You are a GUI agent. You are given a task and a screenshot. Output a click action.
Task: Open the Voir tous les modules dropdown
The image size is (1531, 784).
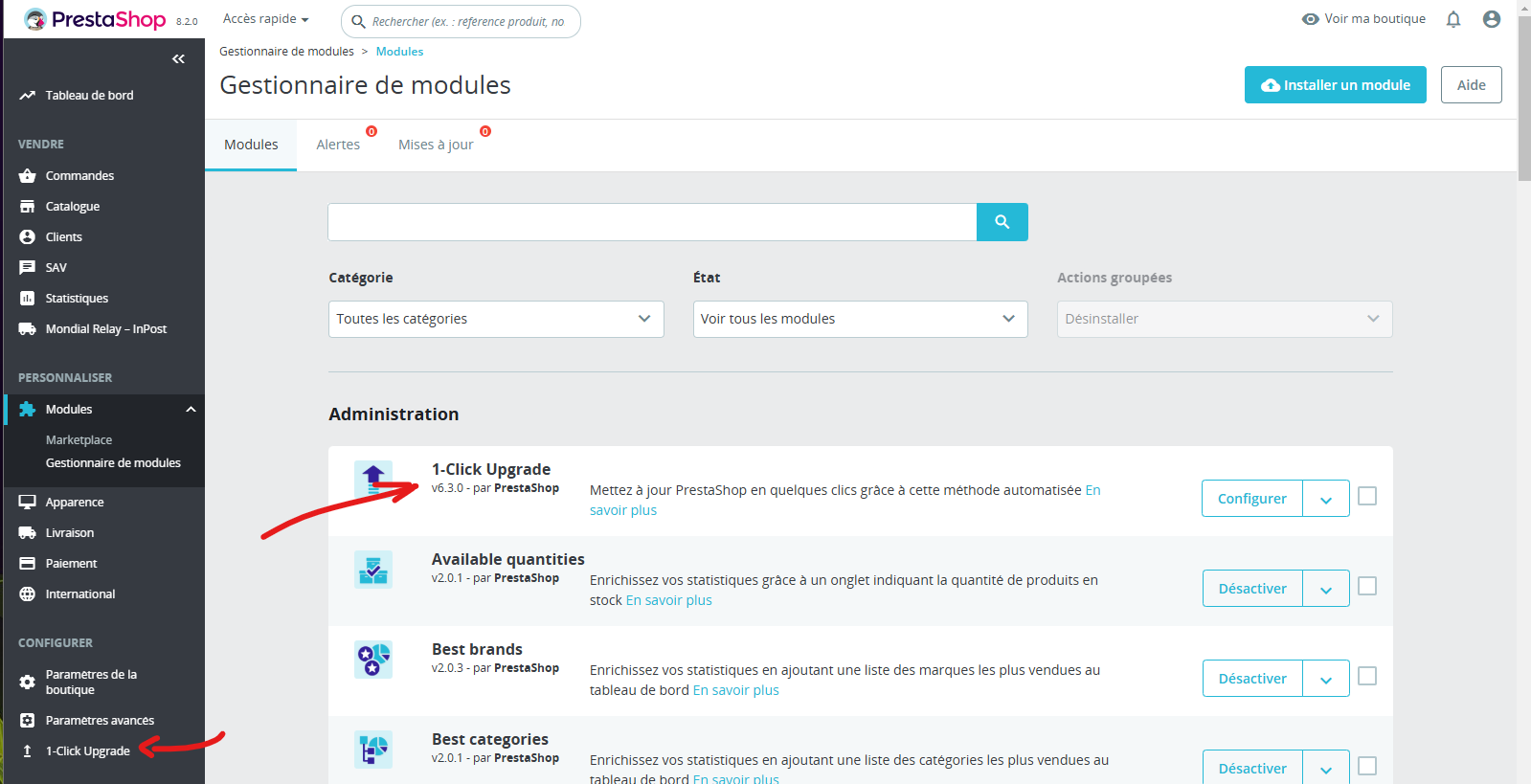pyautogui.click(x=860, y=319)
